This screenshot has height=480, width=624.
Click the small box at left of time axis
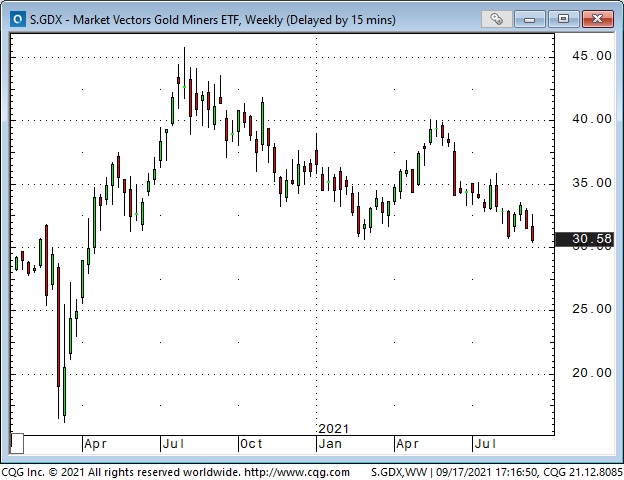point(17,443)
